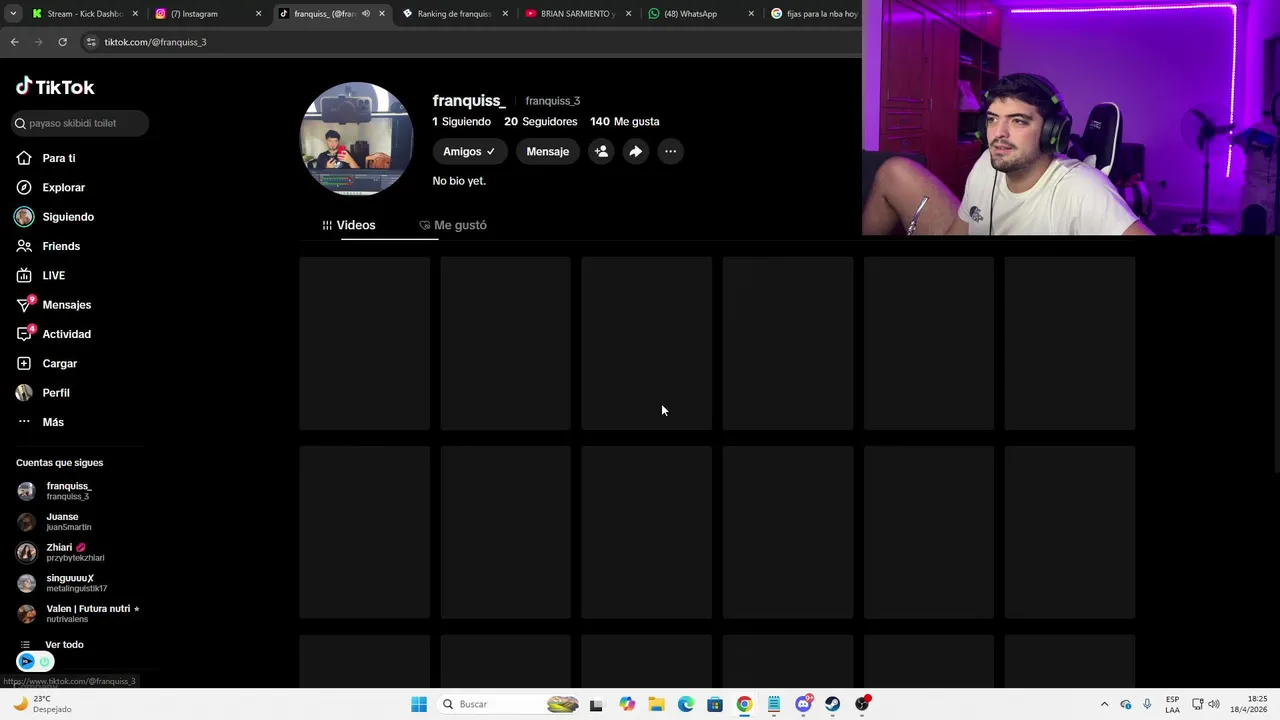Expand Ver todo followed accounts
The width and height of the screenshot is (1280, 720).
[52, 645]
